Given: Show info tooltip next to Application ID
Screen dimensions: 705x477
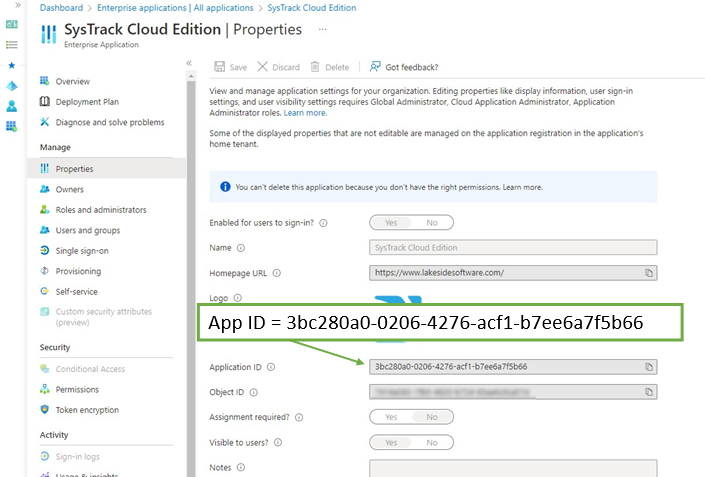Looking at the screenshot, I should pos(271,367).
